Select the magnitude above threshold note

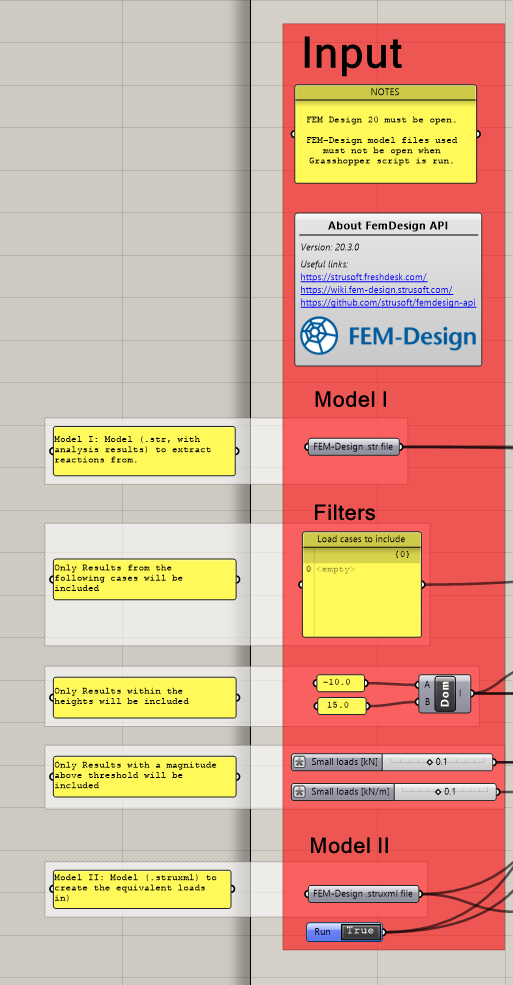point(144,776)
